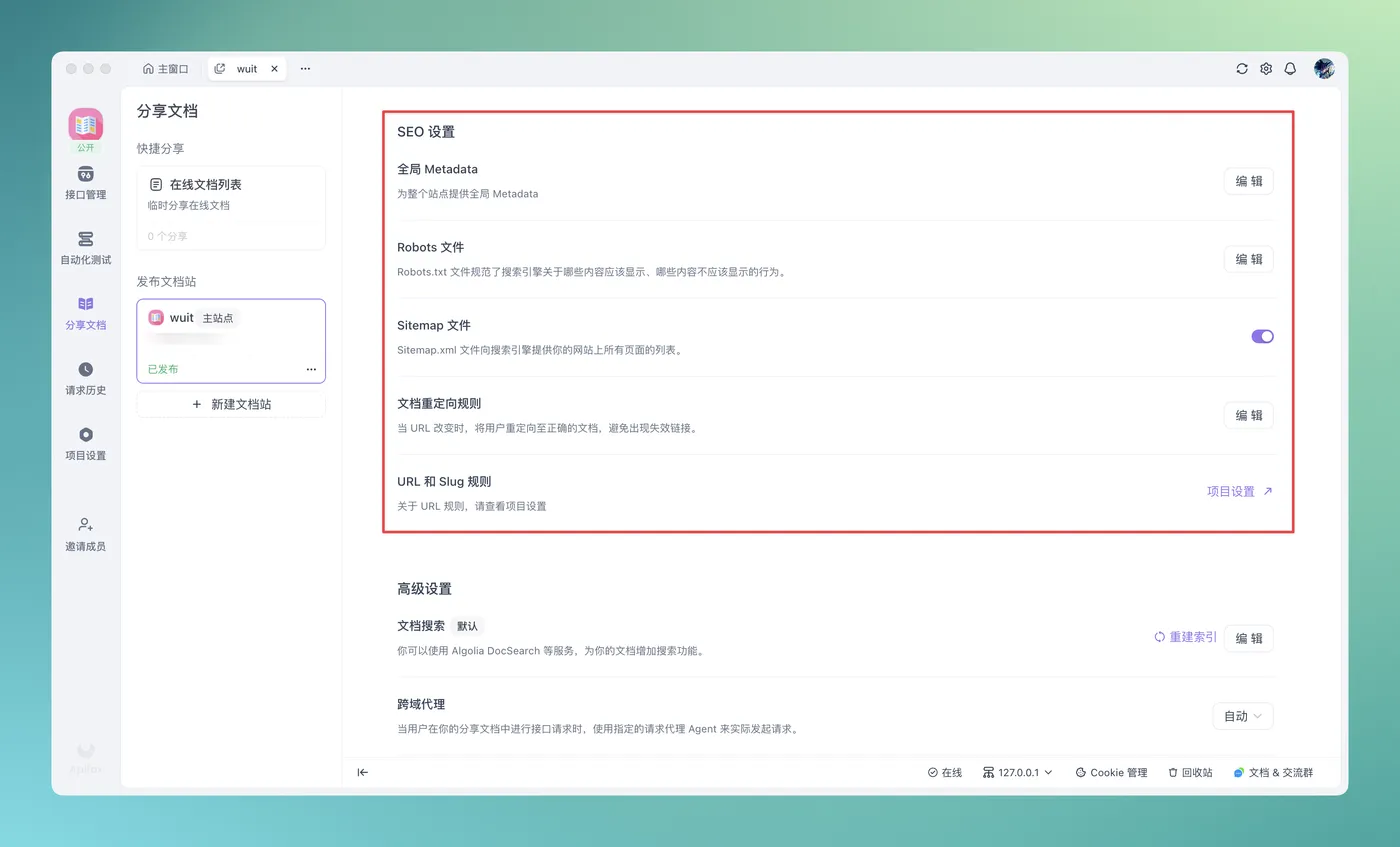Screen dimensions: 1400x847
Task: Open Cookie 管理
Action: tap(1111, 773)
